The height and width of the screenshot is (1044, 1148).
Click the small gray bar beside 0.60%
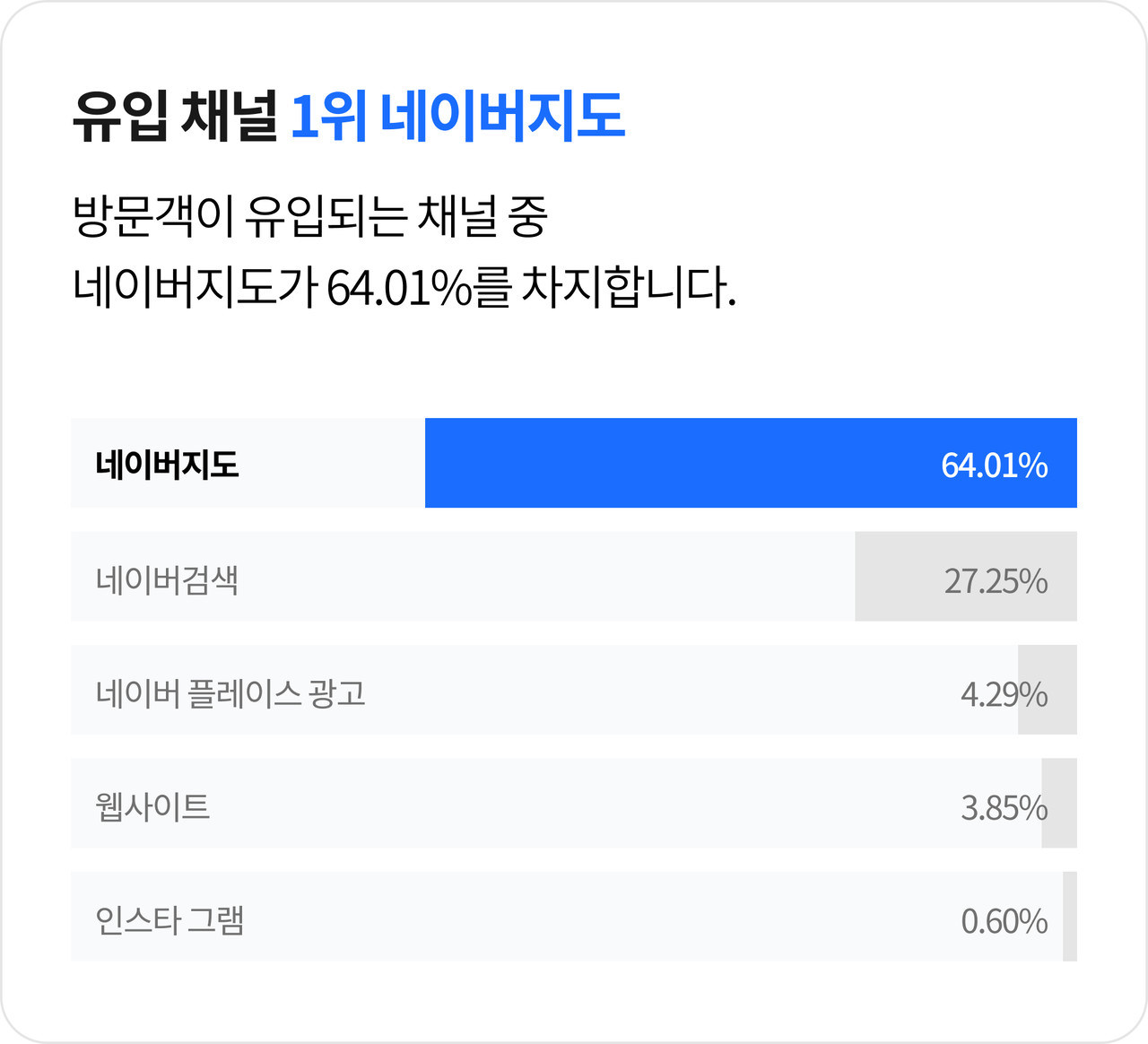pyautogui.click(x=1070, y=917)
